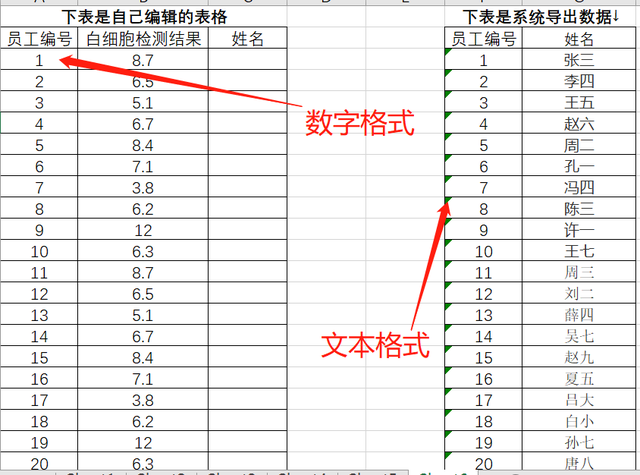Select employee number 12 next to 刘二
640x475 pixels.
[484, 293]
